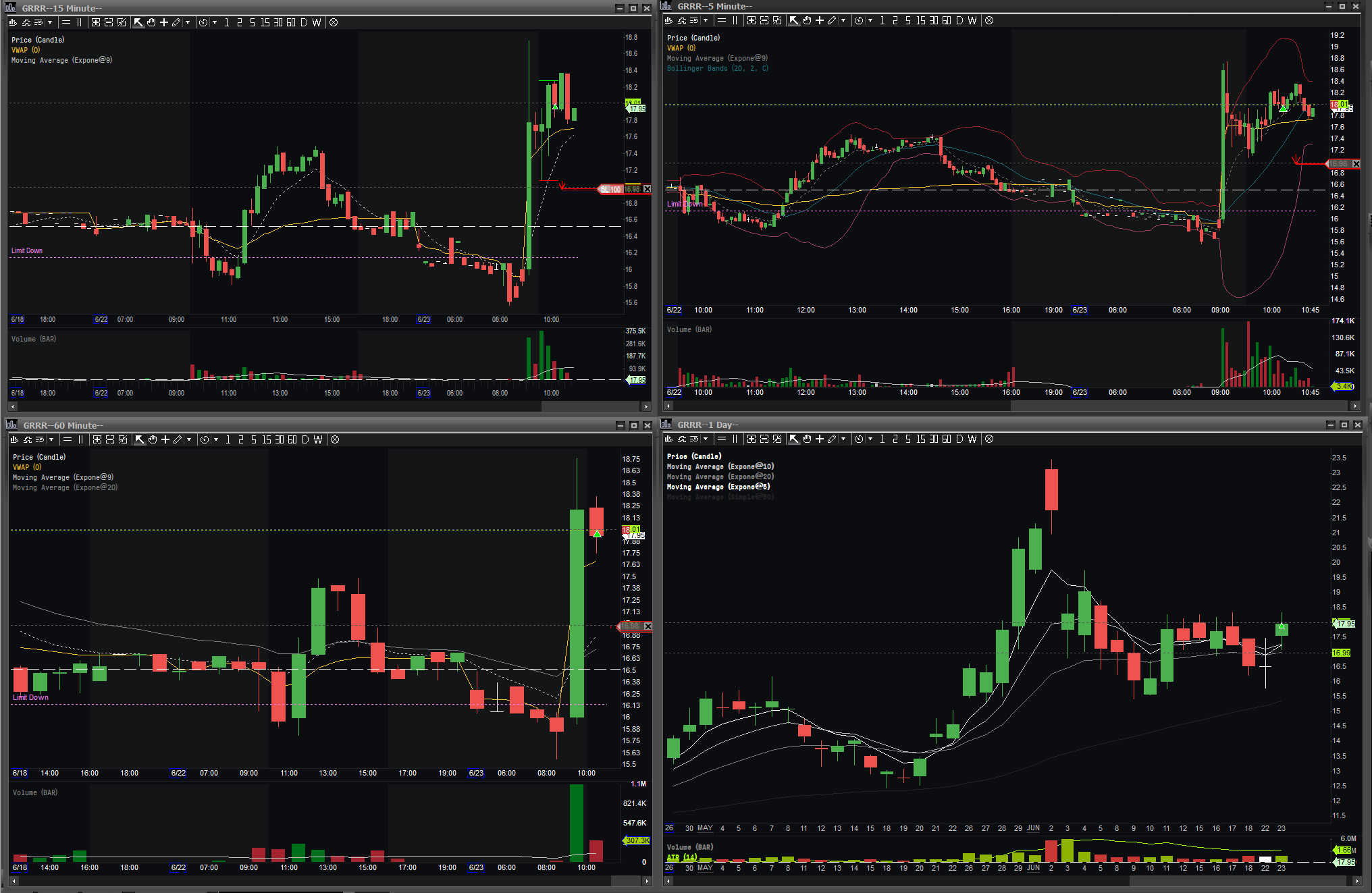Zoom in on the 5 Minute chart
The height and width of the screenshot is (893, 1372).
tap(751, 20)
